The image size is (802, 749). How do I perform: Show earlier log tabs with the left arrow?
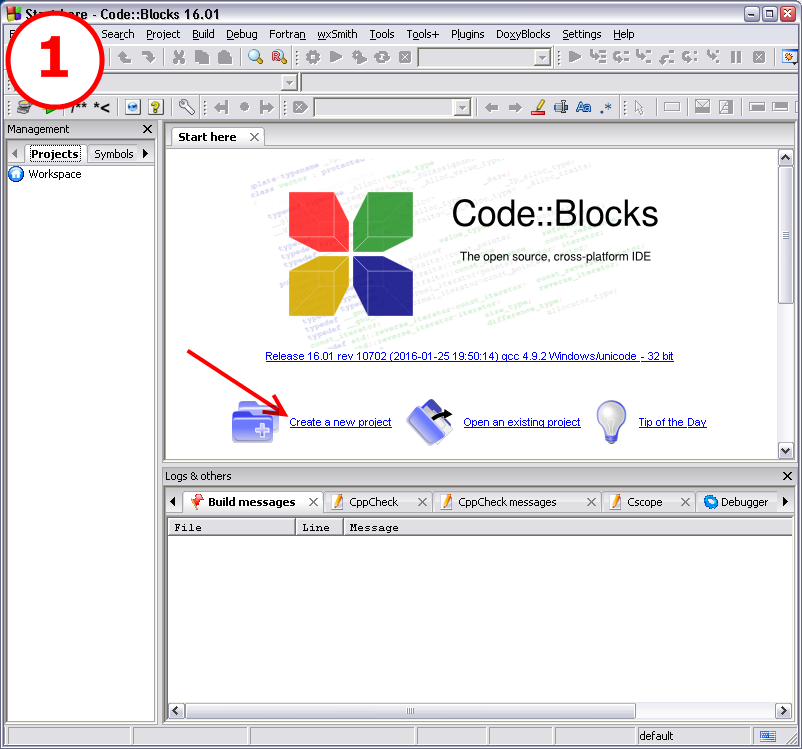(x=173, y=502)
